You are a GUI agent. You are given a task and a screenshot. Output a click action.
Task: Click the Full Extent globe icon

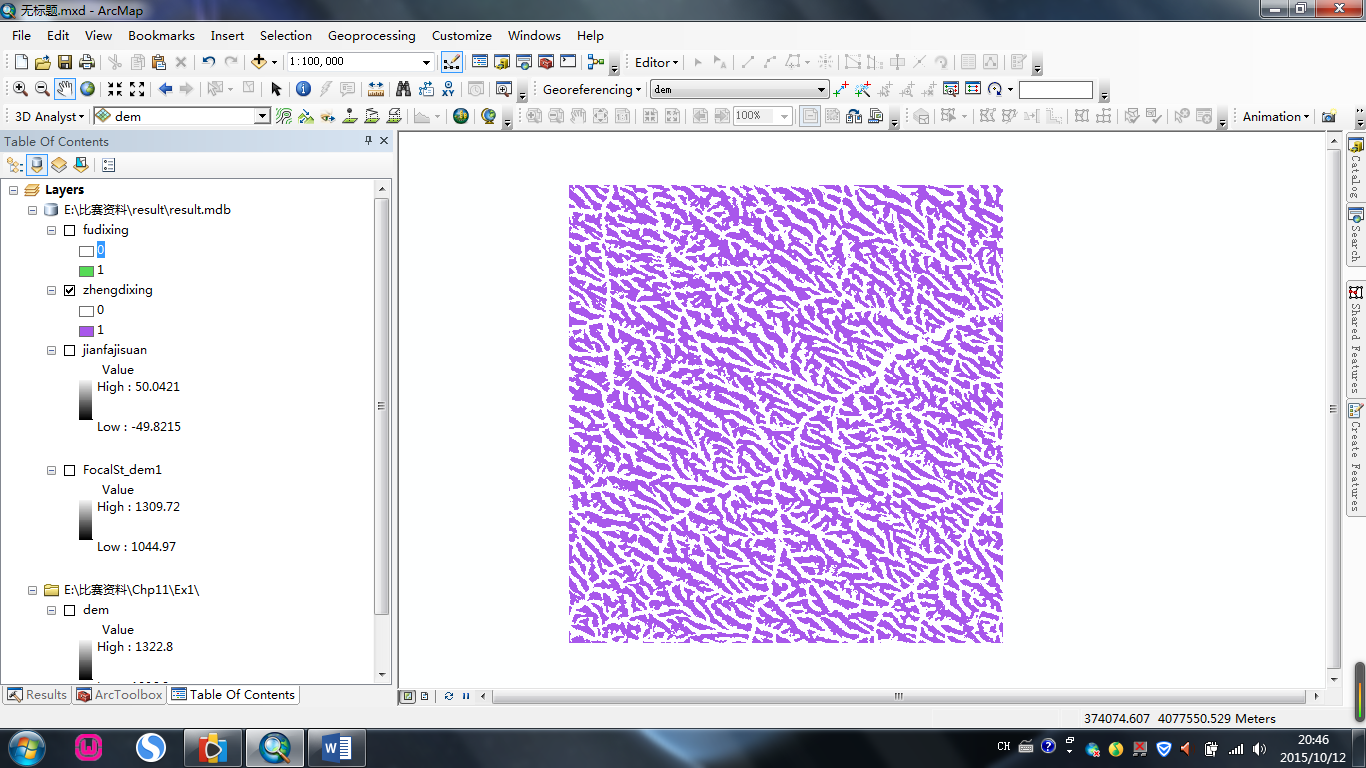pos(88,89)
